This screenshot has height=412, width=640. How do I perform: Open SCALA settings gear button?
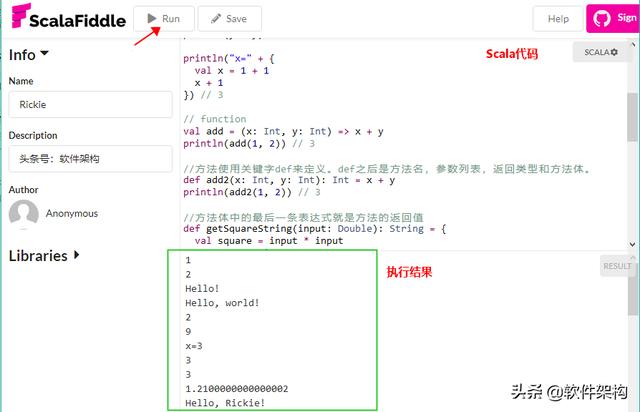pyautogui.click(x=601, y=52)
